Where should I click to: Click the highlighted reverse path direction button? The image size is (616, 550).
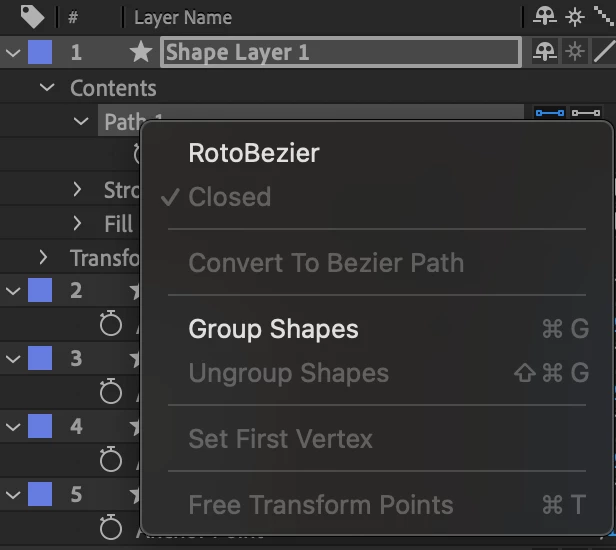[x=550, y=114]
